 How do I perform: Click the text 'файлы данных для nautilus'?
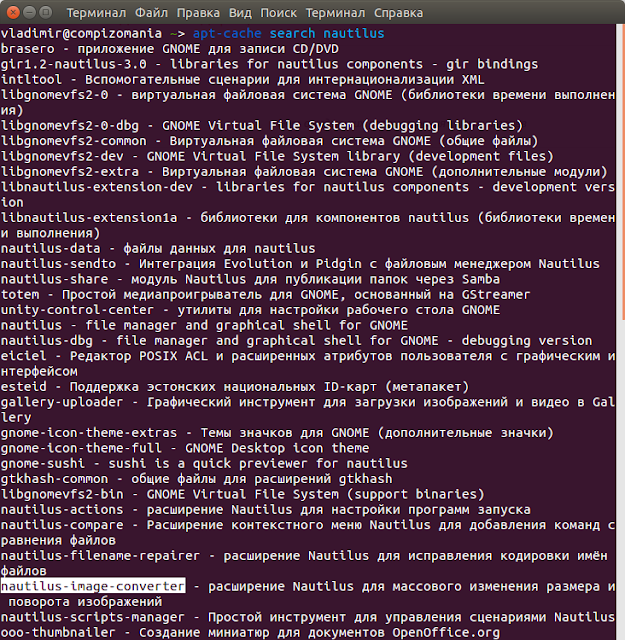(x=219, y=248)
